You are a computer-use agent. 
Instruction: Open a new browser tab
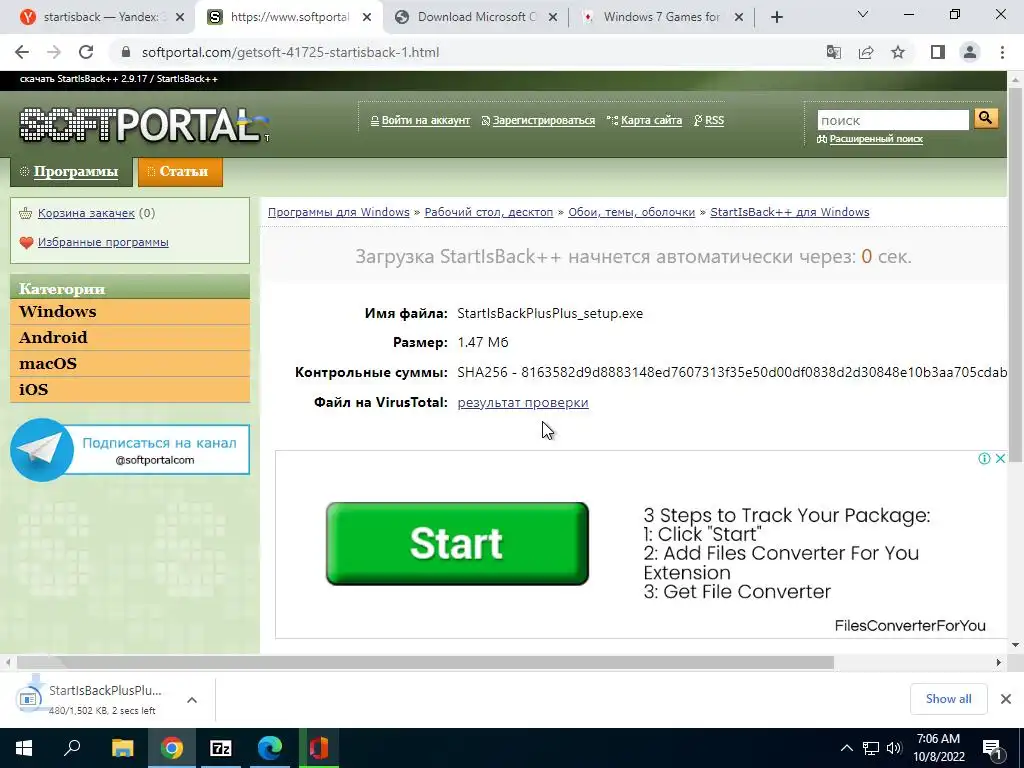click(776, 18)
